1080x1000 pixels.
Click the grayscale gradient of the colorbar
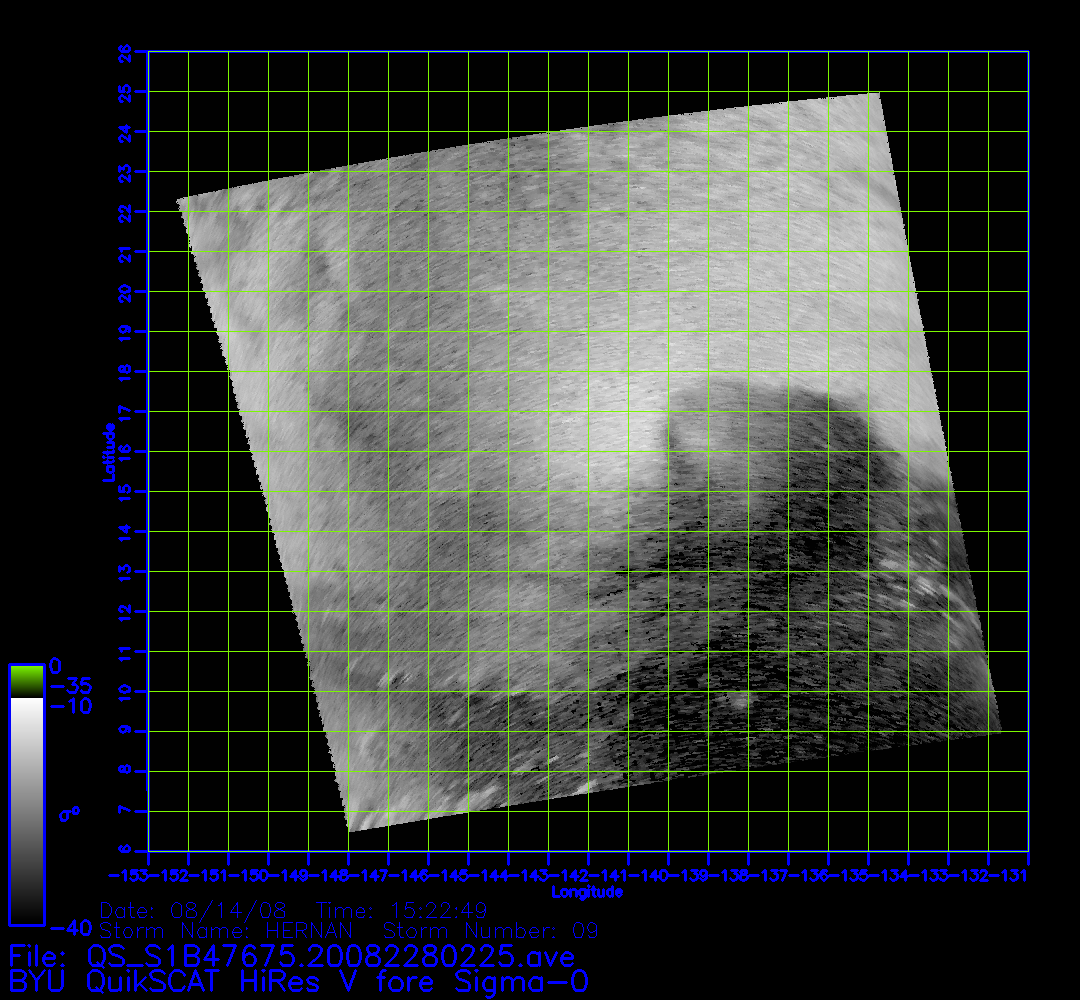pos(26,810)
